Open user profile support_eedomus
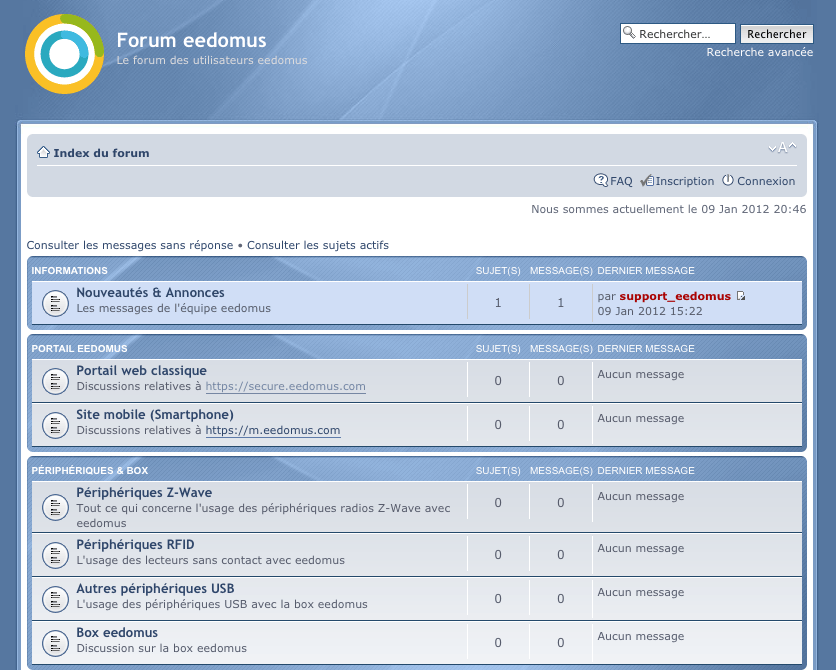The image size is (836, 670). click(675, 296)
